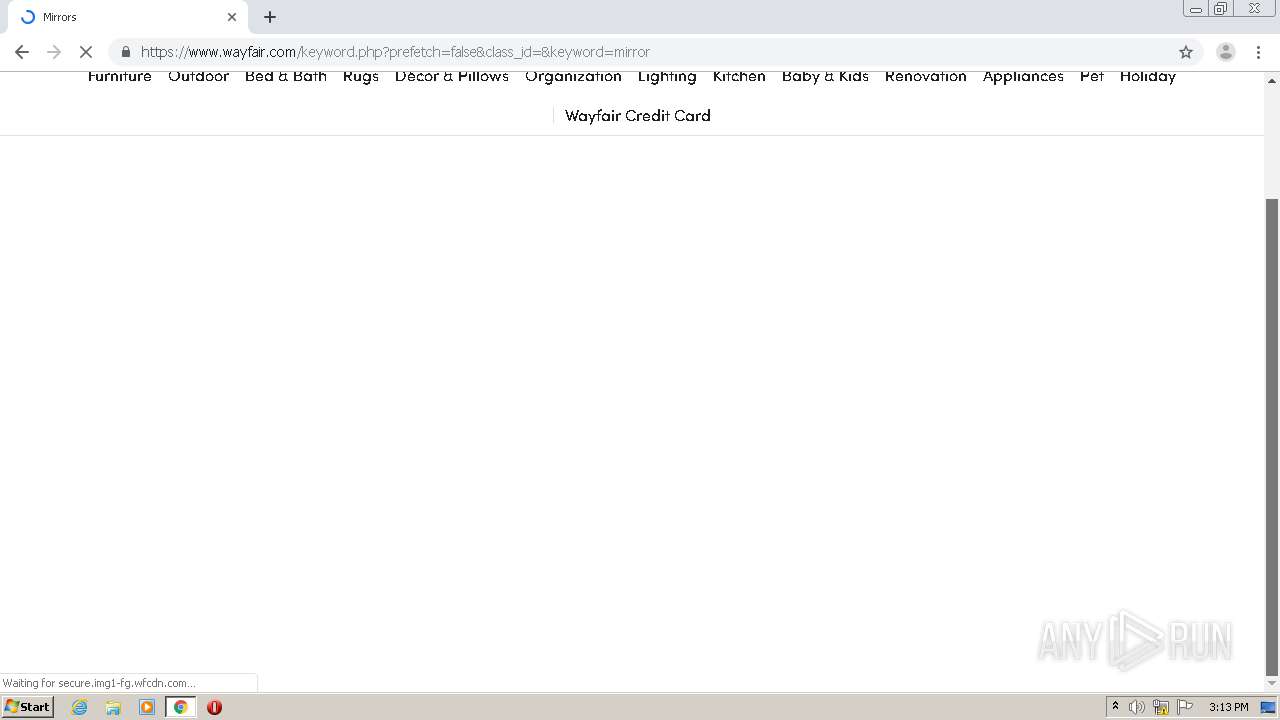This screenshot has width=1280, height=720.
Task: Open Décor & Pillows category
Action: click(452, 77)
